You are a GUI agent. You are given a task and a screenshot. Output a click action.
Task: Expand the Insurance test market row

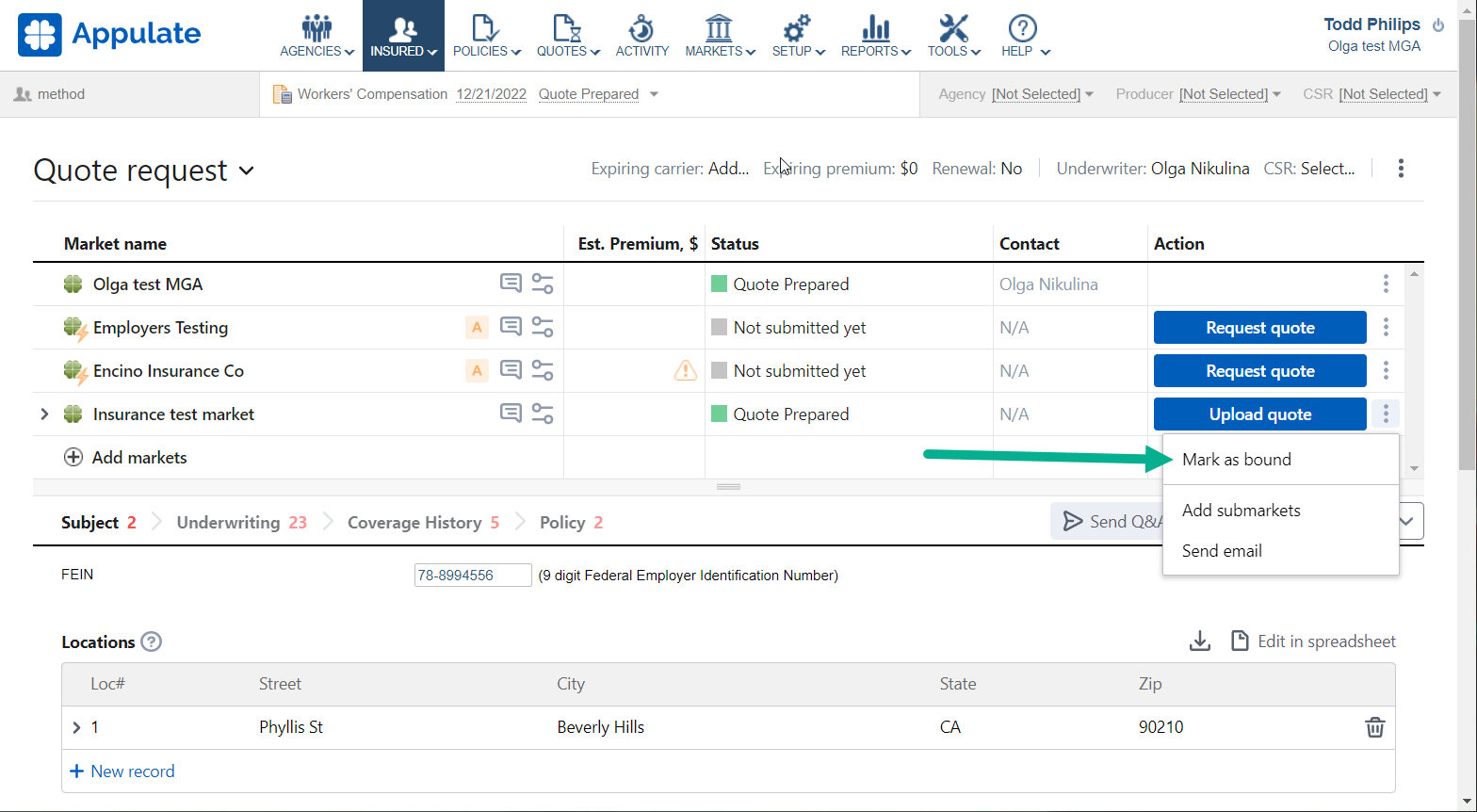pyautogui.click(x=44, y=414)
